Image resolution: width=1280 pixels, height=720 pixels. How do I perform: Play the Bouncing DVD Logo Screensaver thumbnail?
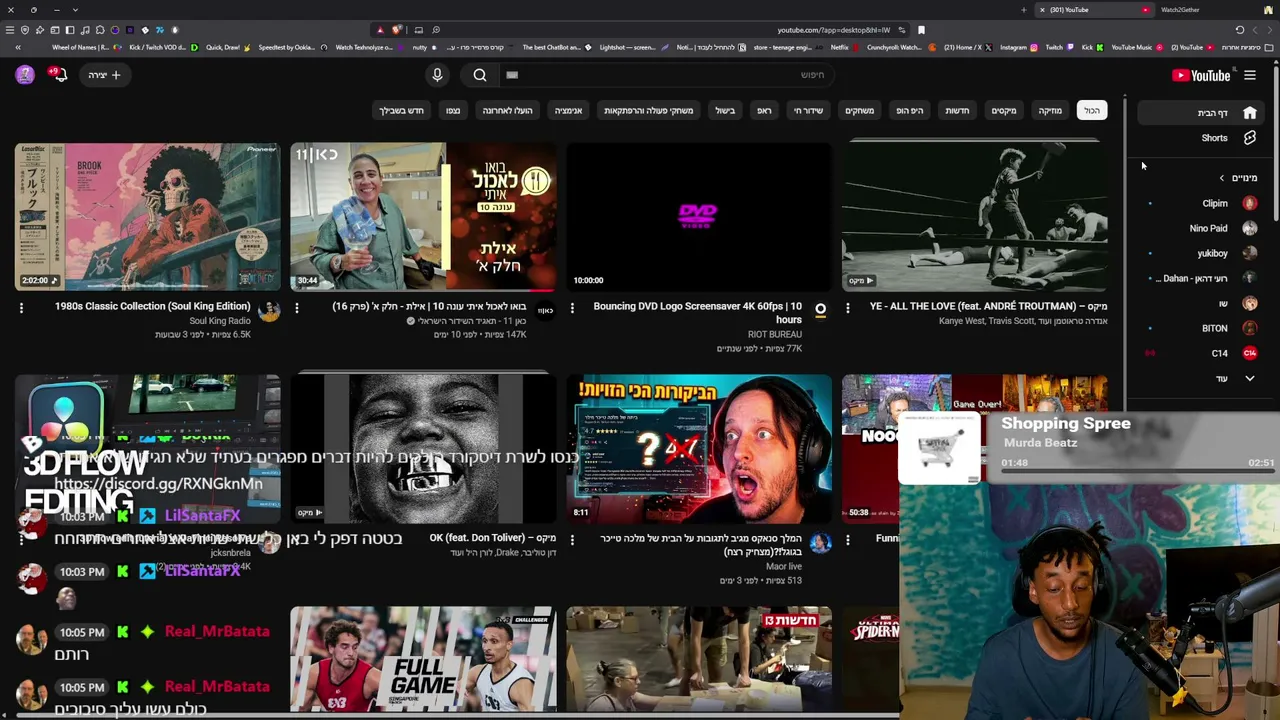click(x=699, y=217)
